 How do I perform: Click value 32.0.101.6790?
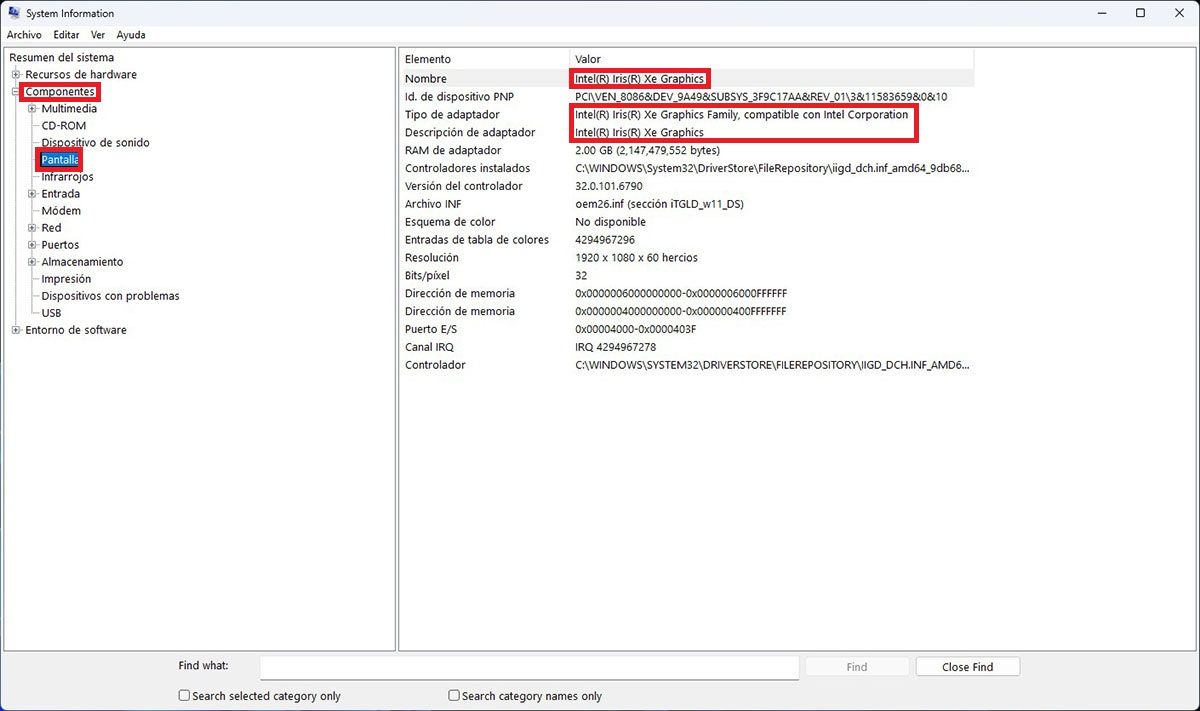point(608,186)
